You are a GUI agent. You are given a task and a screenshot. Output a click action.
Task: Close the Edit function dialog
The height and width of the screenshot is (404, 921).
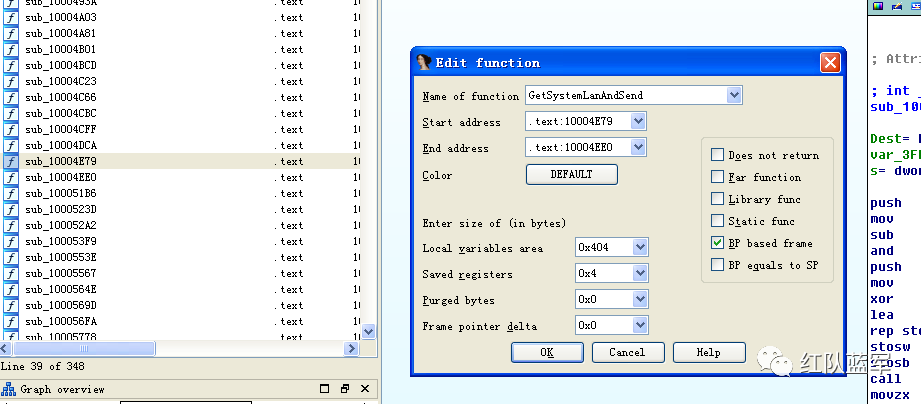pos(830,62)
